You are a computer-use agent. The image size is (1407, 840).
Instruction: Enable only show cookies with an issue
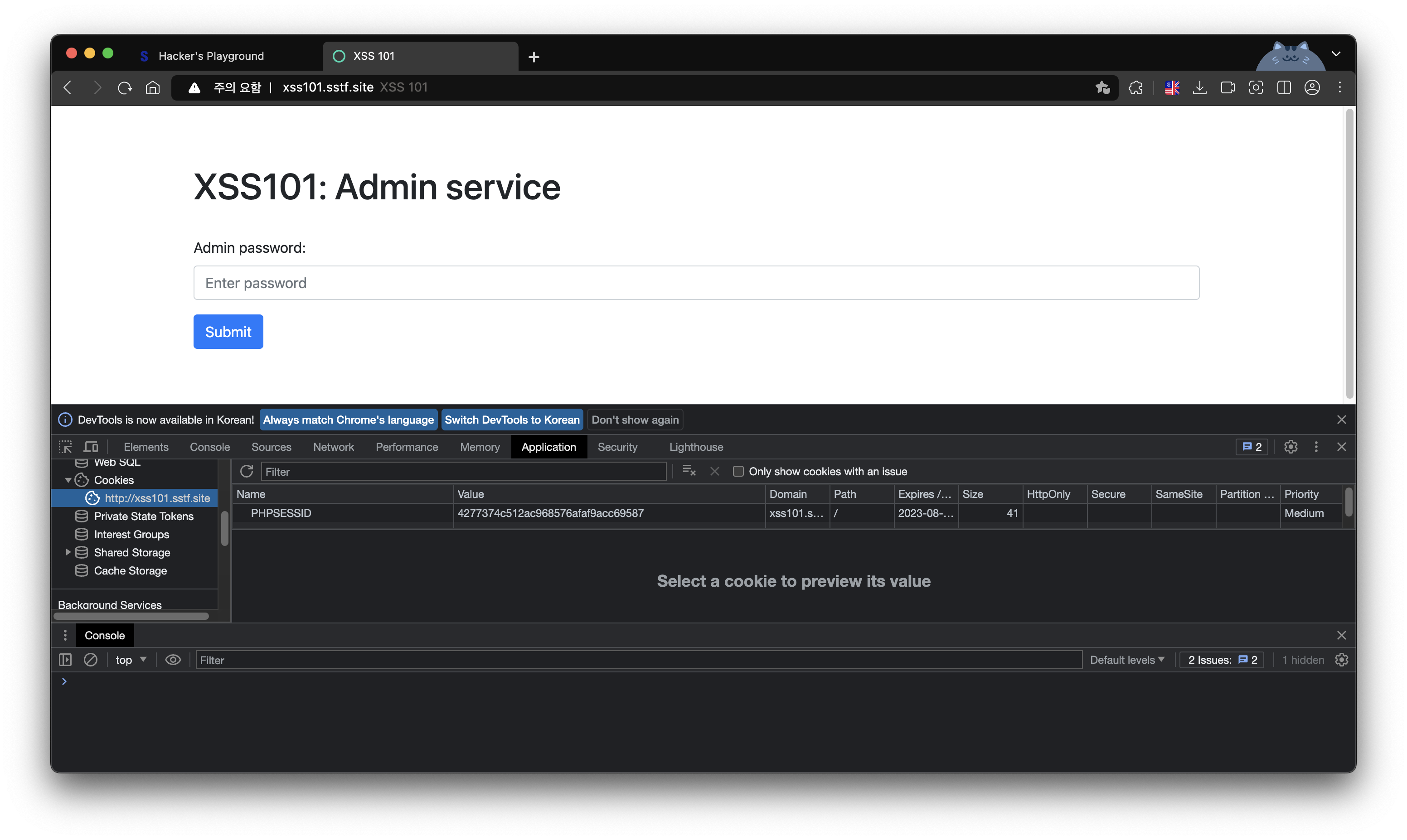[x=738, y=472]
